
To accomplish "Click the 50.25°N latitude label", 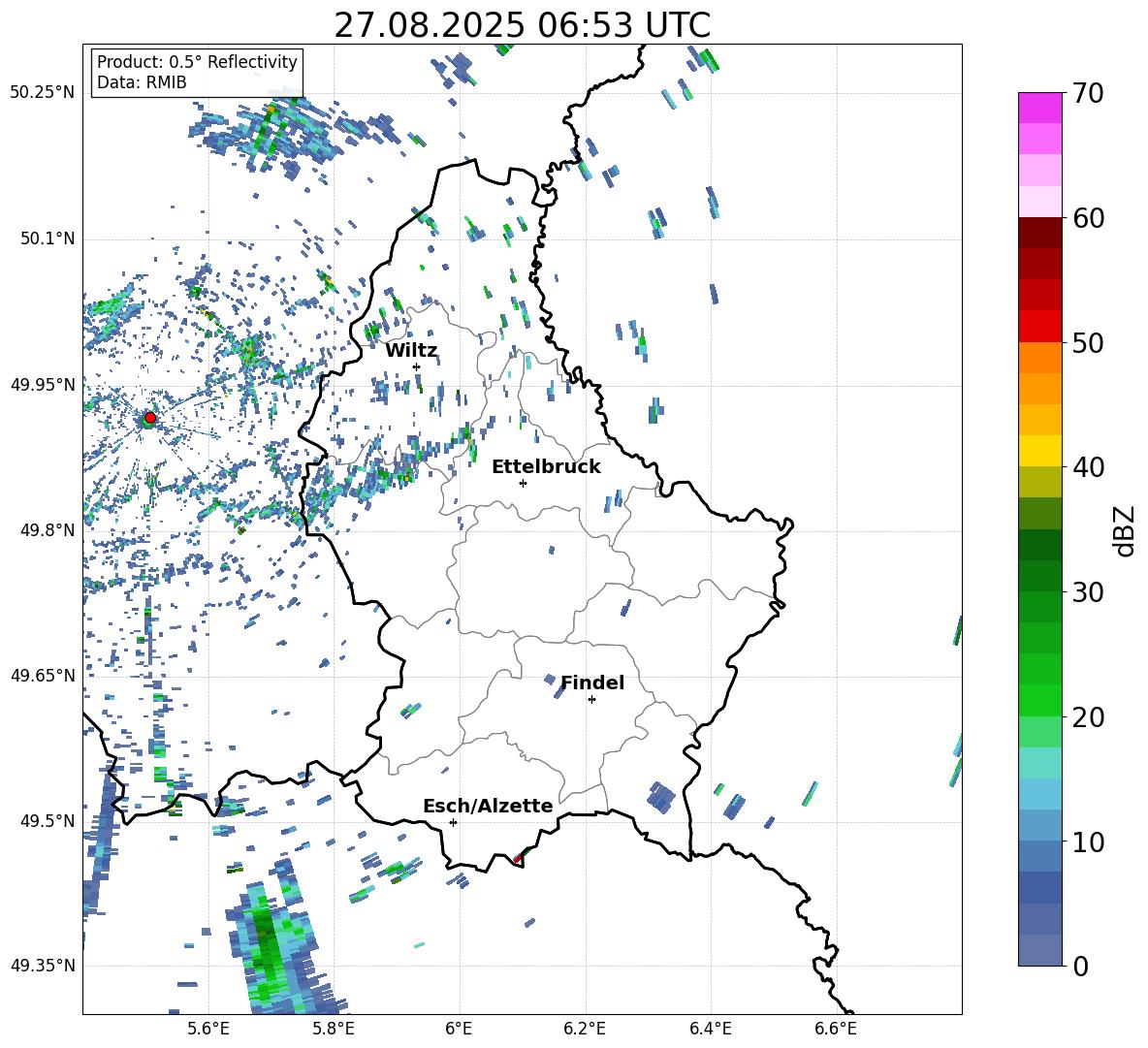I will 43,93.
